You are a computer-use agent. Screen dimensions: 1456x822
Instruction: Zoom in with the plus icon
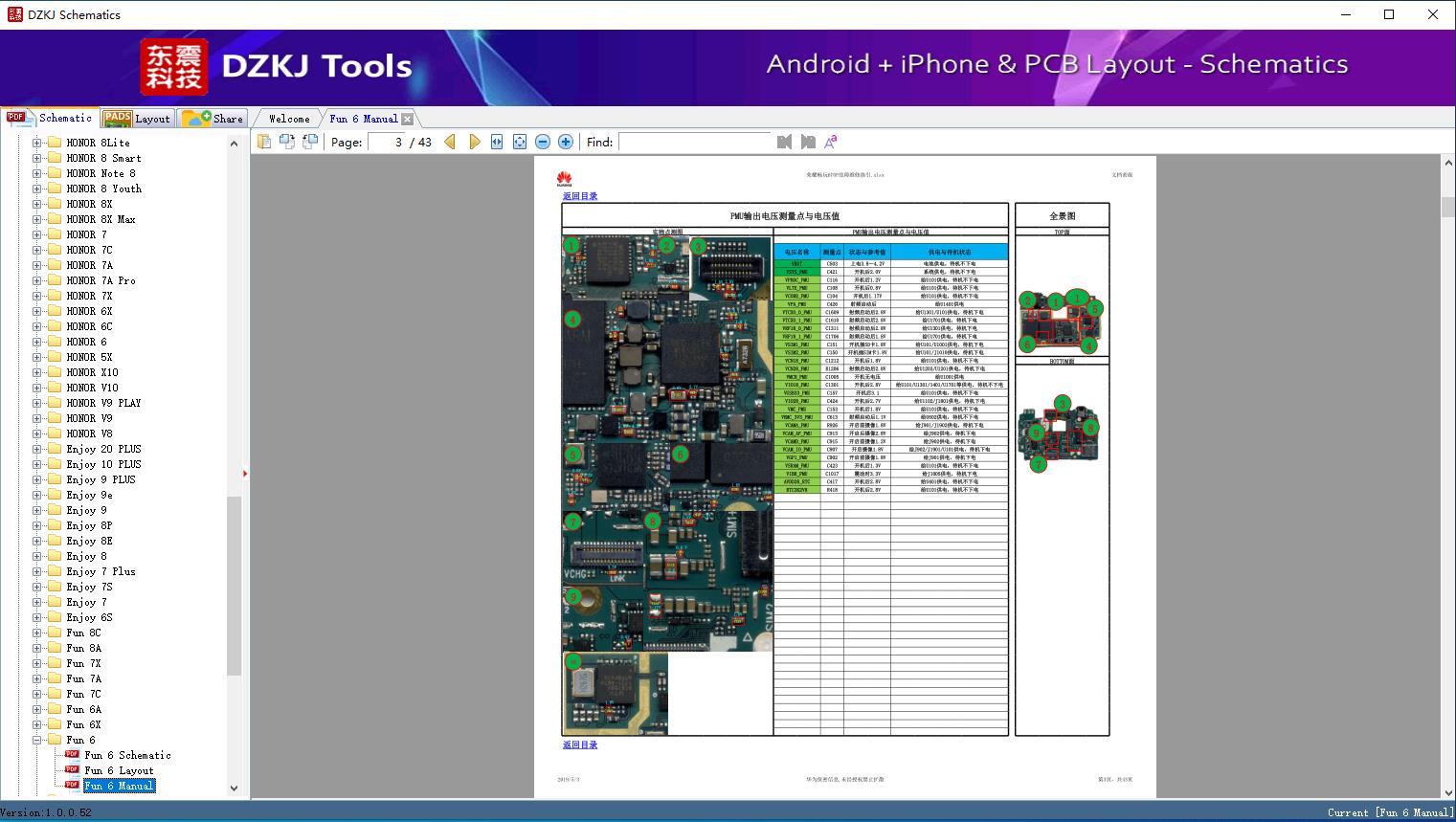tap(566, 142)
